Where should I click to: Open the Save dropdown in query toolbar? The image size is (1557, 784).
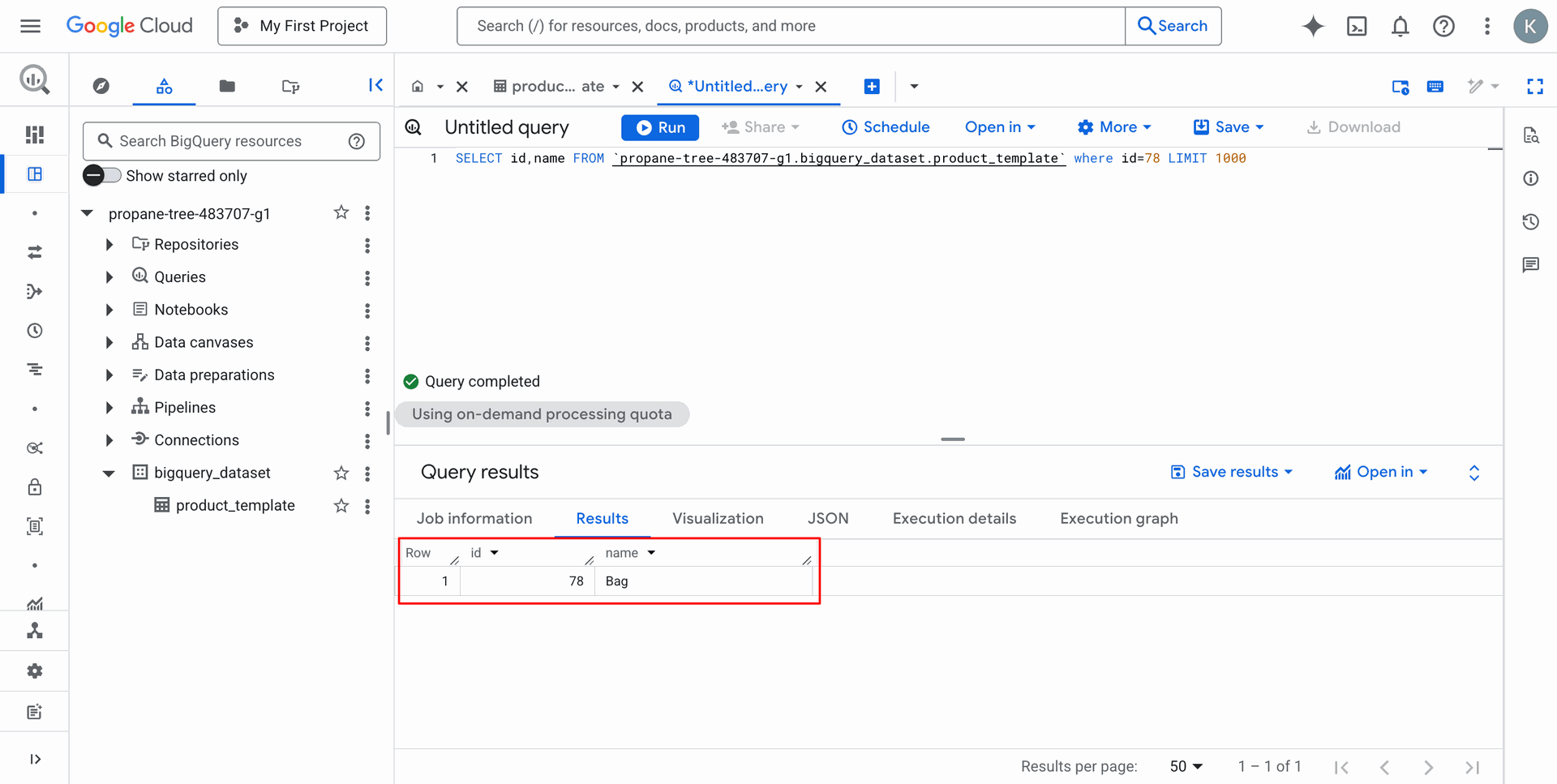coord(1229,127)
